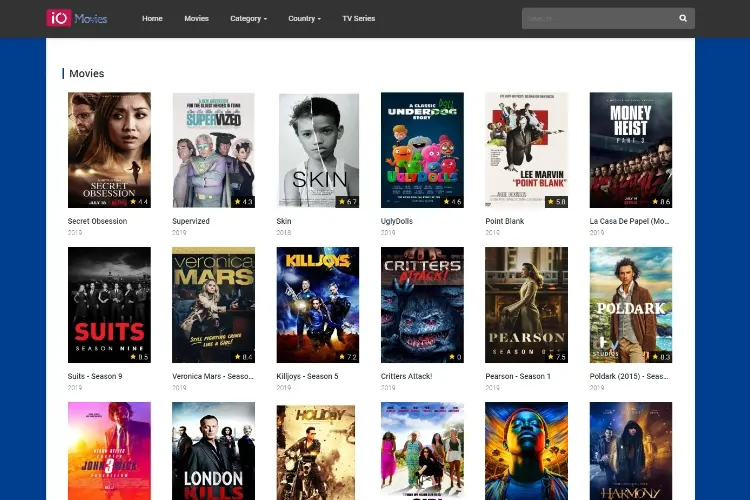Open Veronica Mars poster
This screenshot has width=750, height=500.
213,305
